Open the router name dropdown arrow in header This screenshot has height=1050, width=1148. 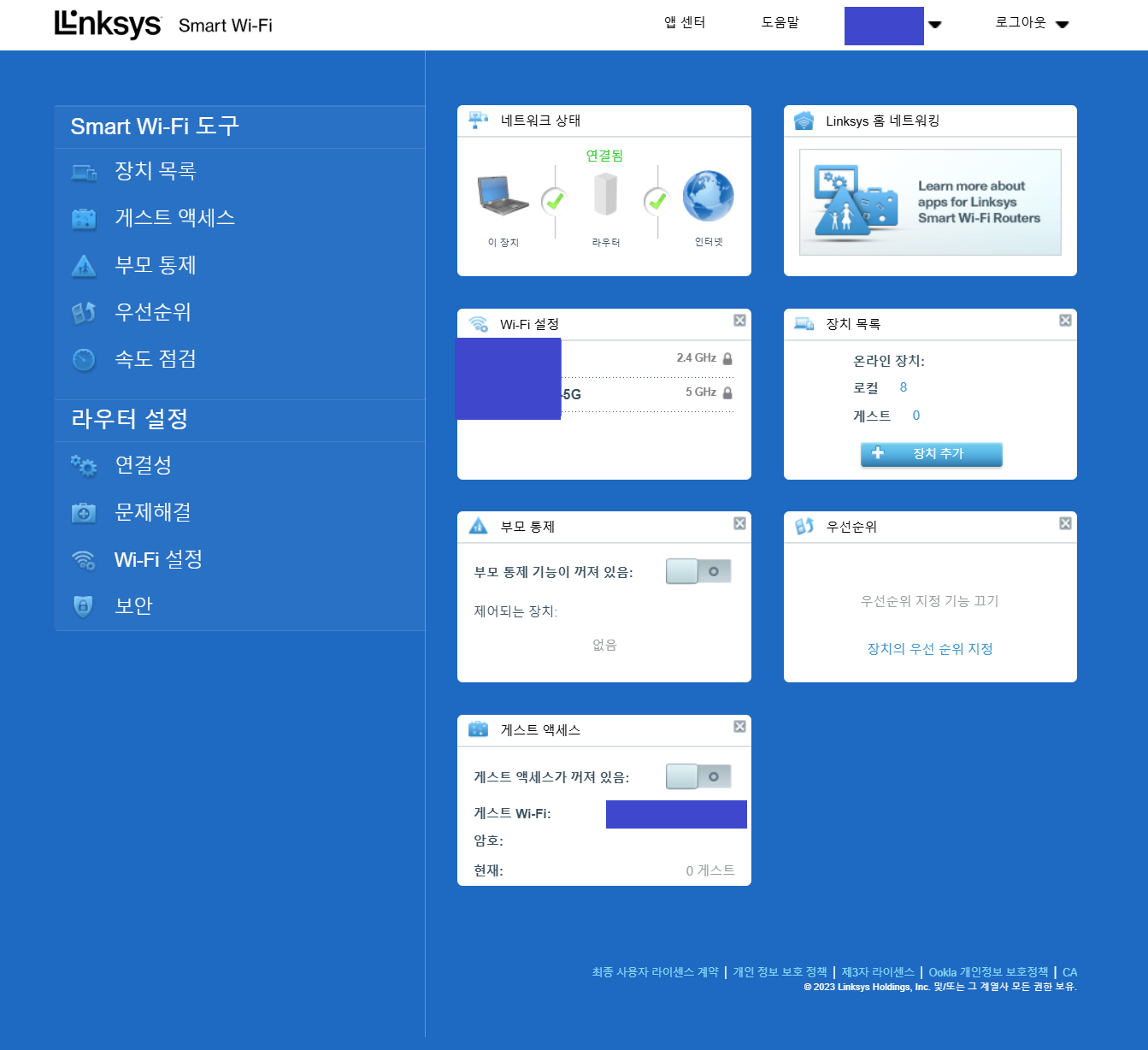[935, 25]
